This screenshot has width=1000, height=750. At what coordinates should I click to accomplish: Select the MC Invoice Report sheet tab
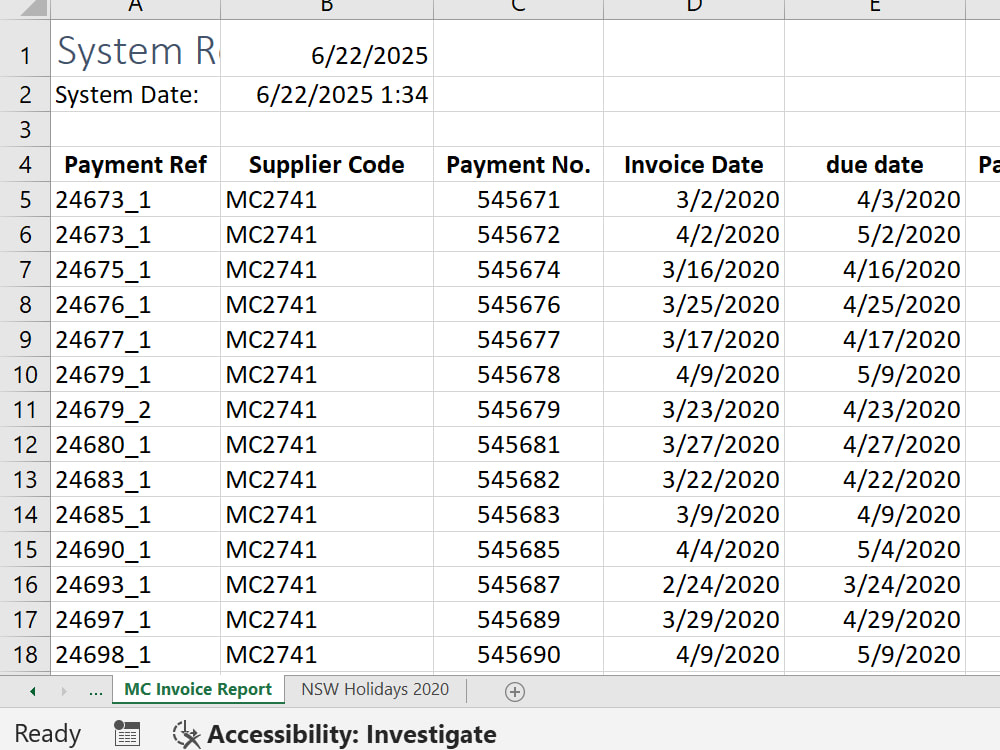[198, 689]
